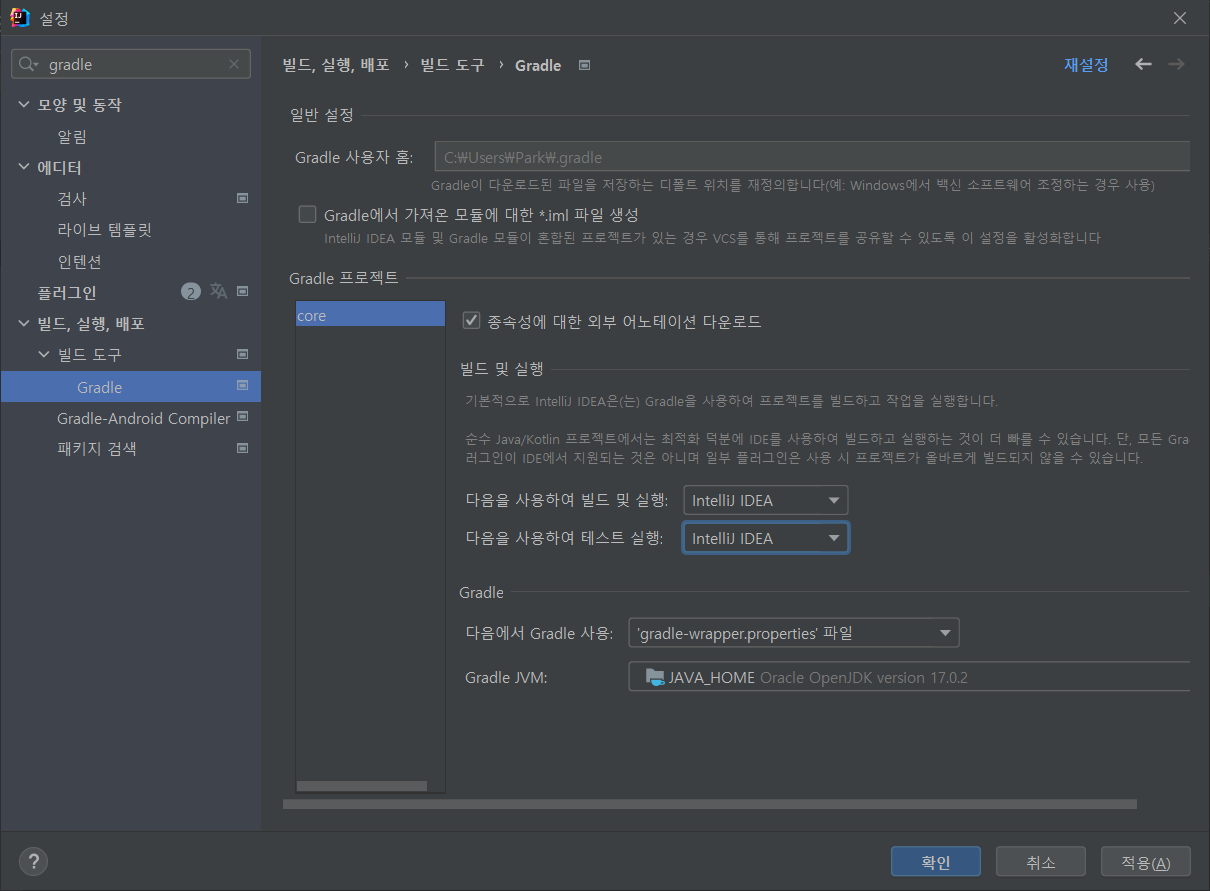This screenshot has width=1210, height=891.
Task: Click the Gradle 사용자 홈 path field
Action: click(x=812, y=157)
